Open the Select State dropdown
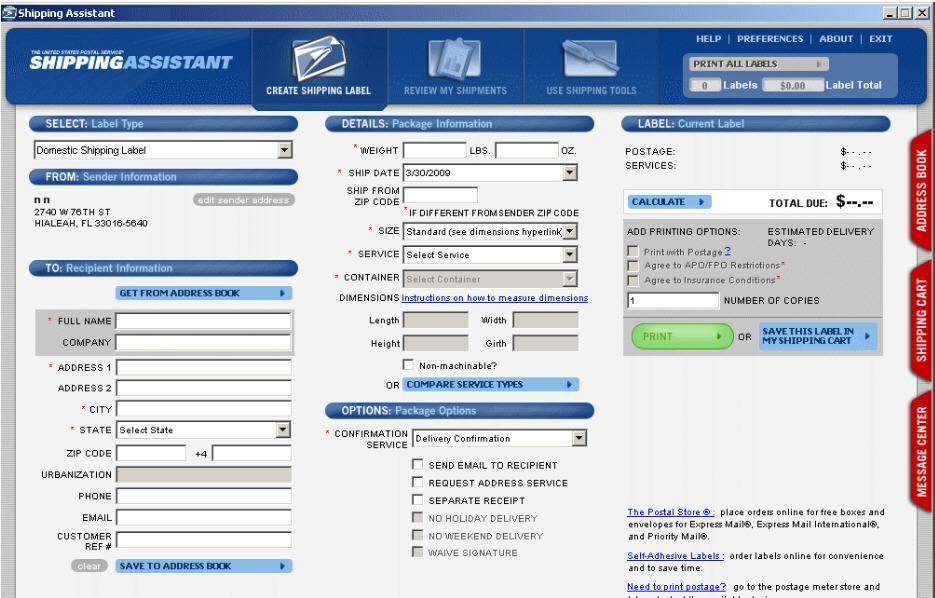Viewport: 935px width, 598px height. click(283, 430)
